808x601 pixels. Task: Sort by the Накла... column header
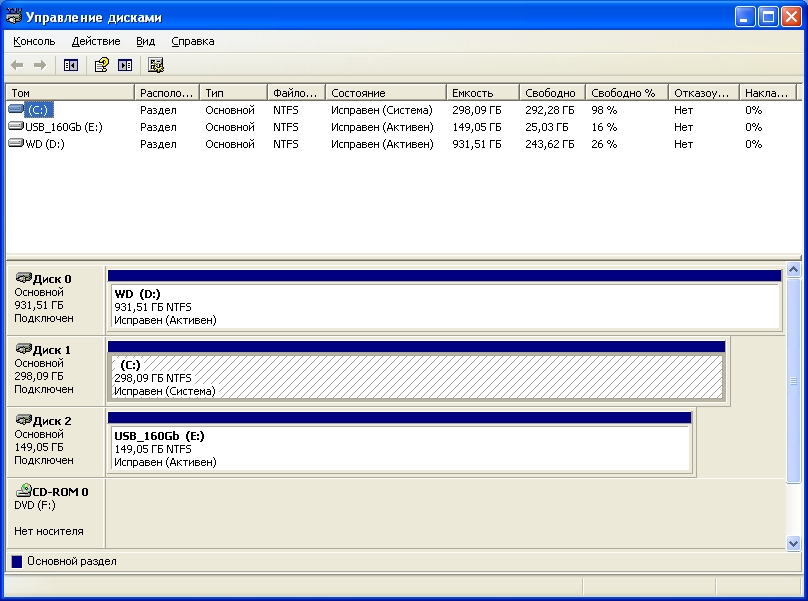coord(768,93)
